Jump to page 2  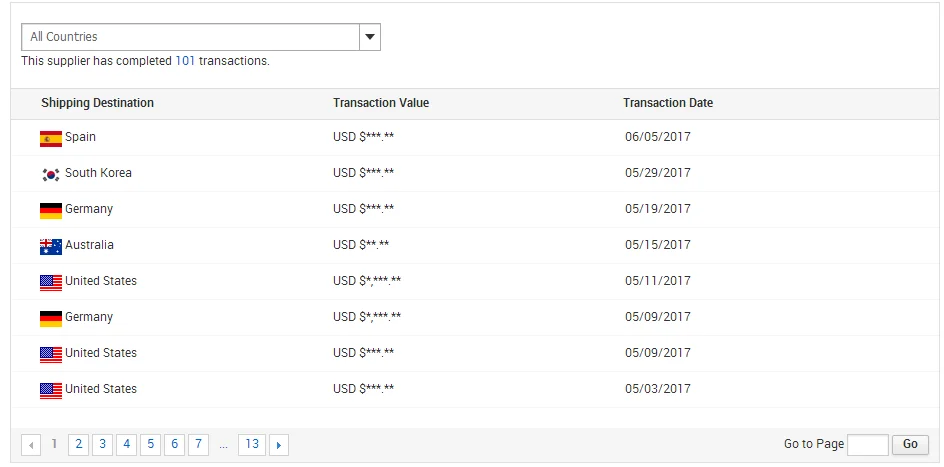tap(78, 444)
